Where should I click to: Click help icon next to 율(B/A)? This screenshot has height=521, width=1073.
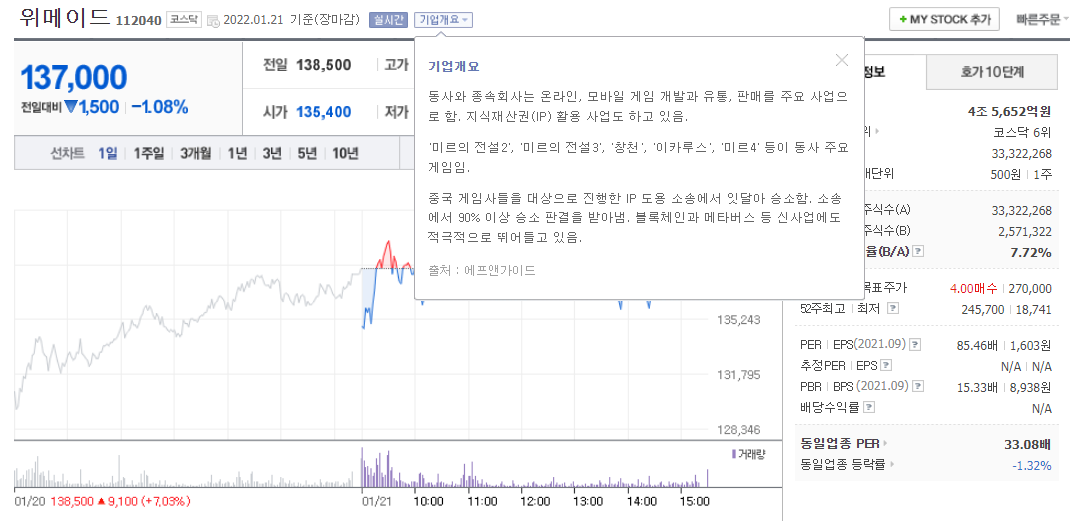coord(918,251)
